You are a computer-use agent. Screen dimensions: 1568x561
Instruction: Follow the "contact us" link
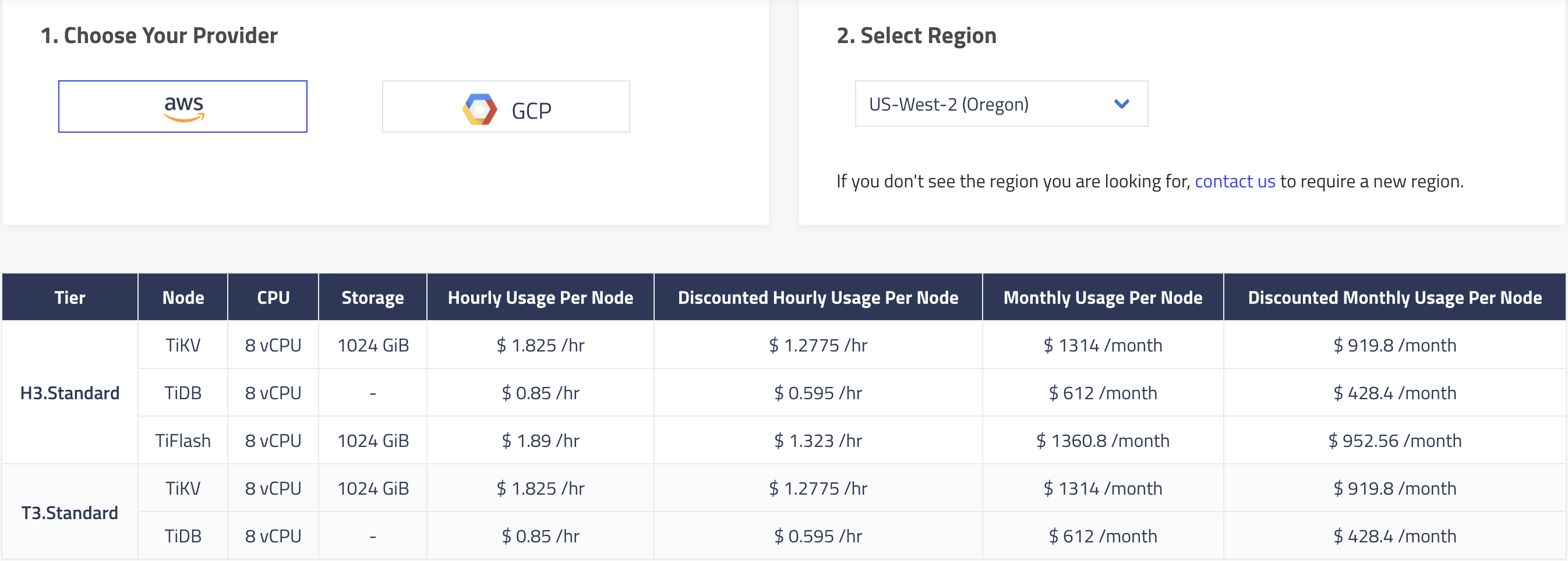[1234, 182]
